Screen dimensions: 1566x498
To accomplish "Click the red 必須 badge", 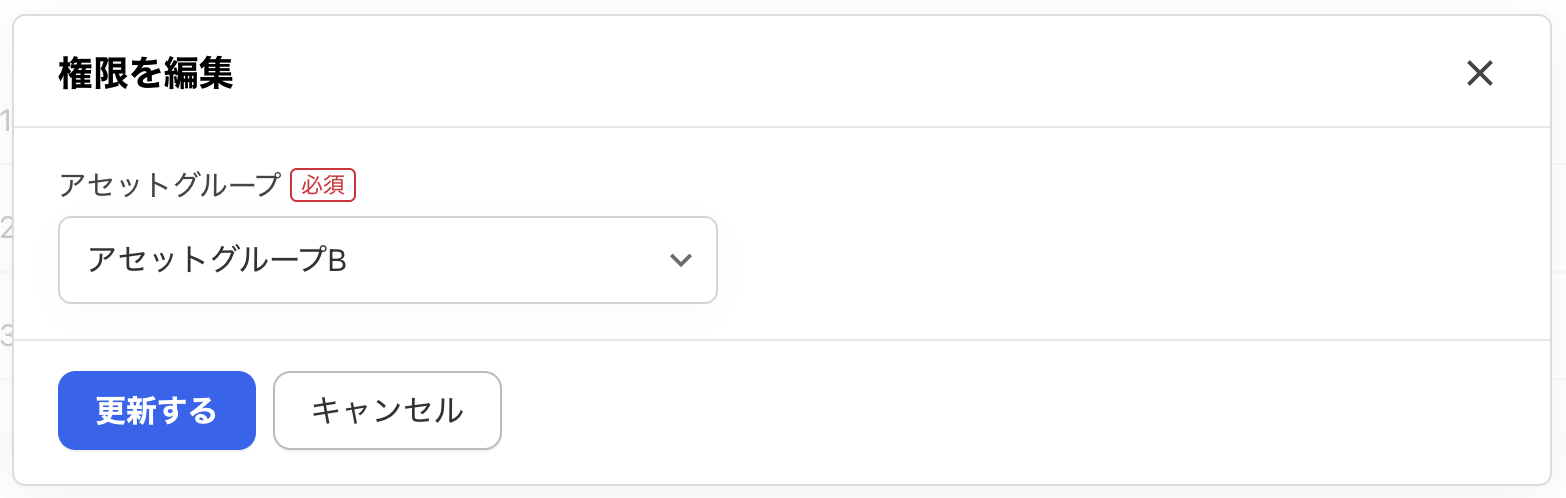I will coord(323,186).
